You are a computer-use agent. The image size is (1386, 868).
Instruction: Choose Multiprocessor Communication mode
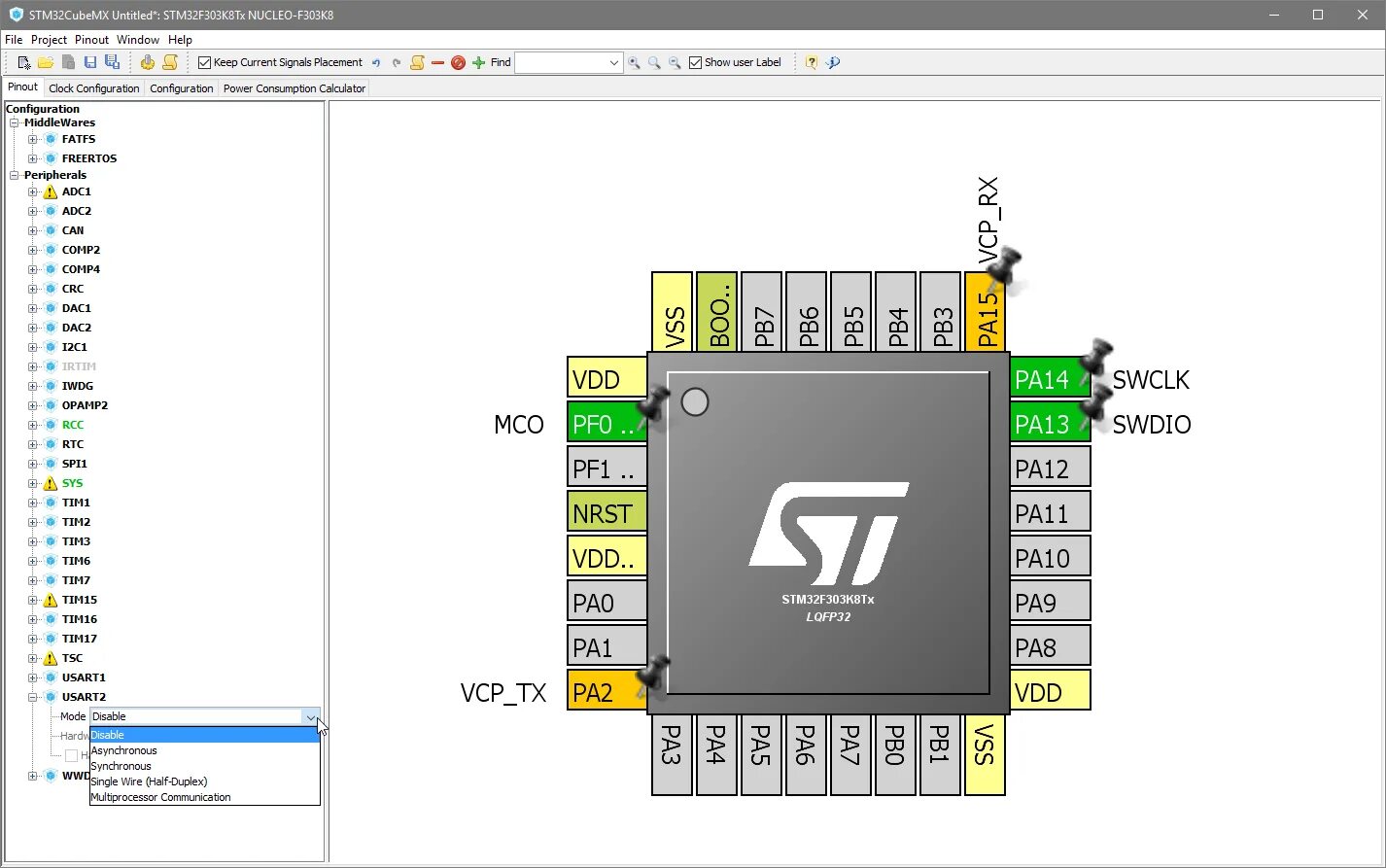click(x=204, y=797)
